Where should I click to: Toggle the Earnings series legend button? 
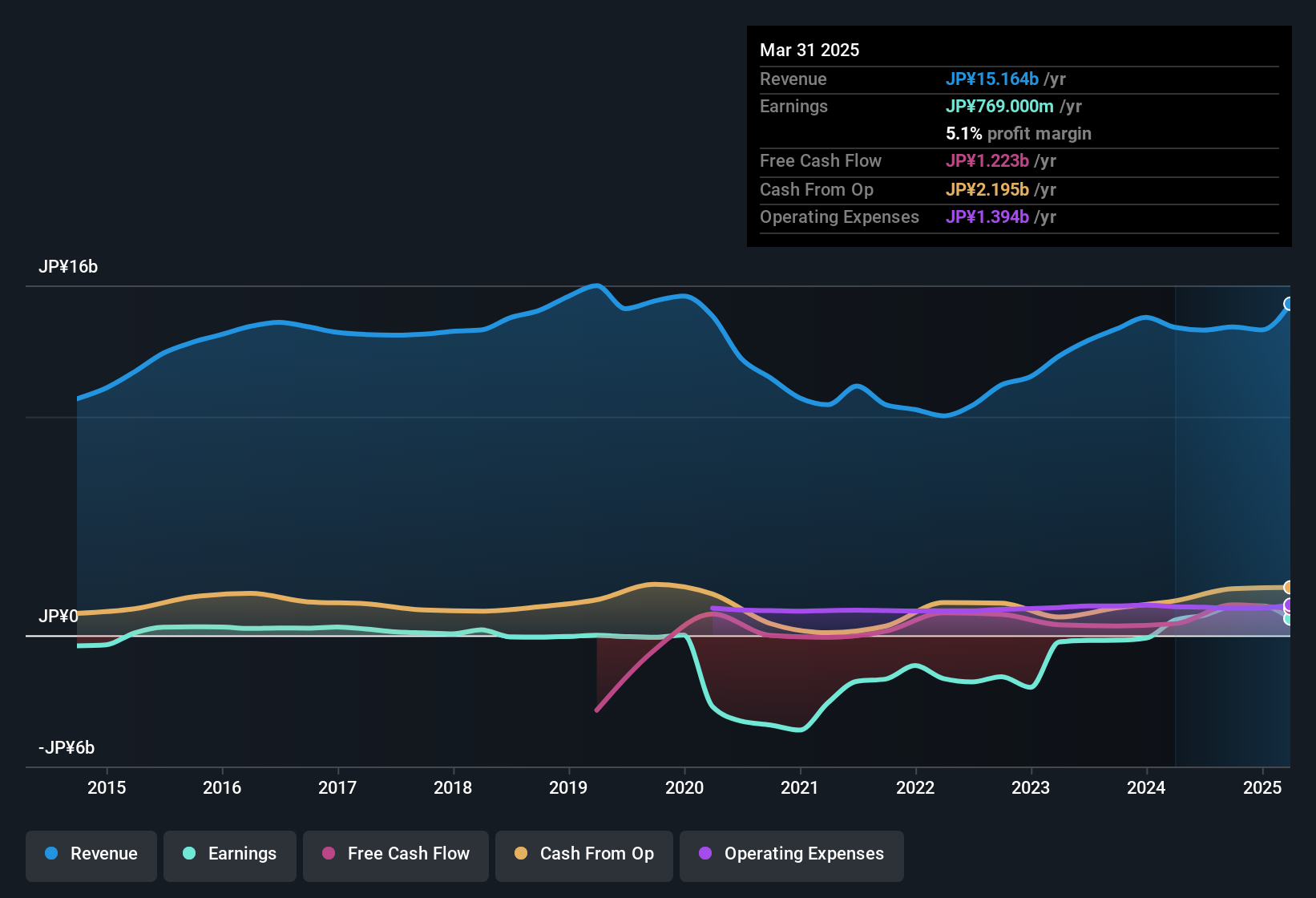click(x=230, y=856)
